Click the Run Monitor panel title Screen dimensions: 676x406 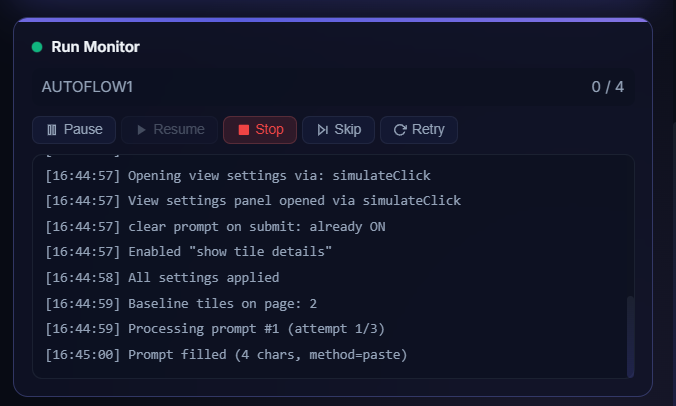(95, 47)
